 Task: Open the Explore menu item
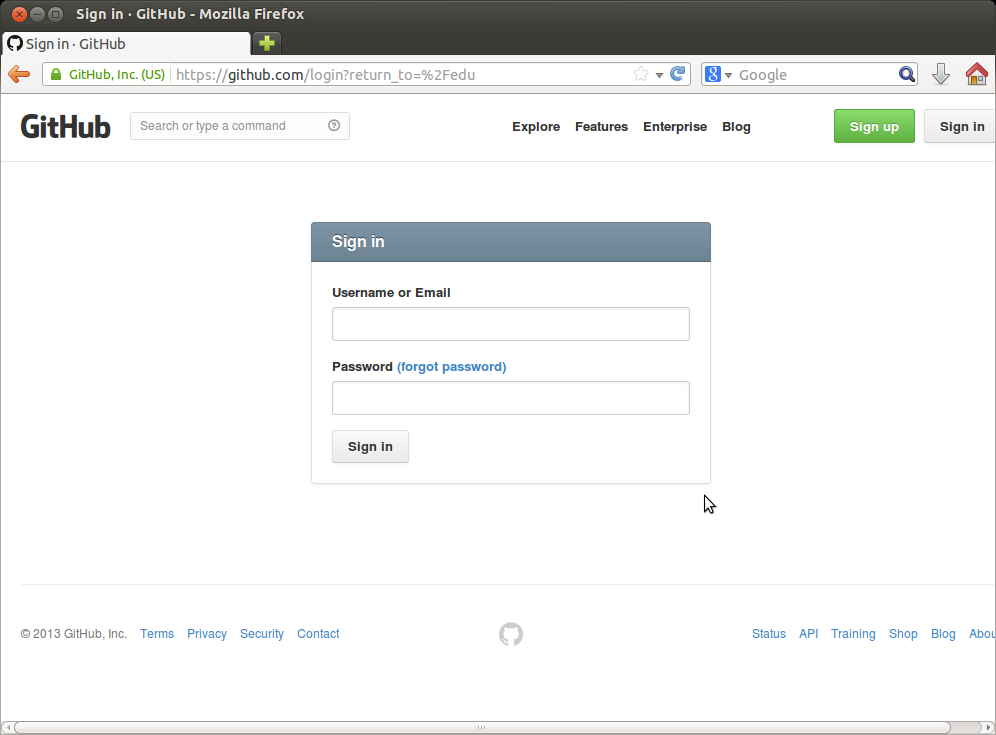pos(536,126)
